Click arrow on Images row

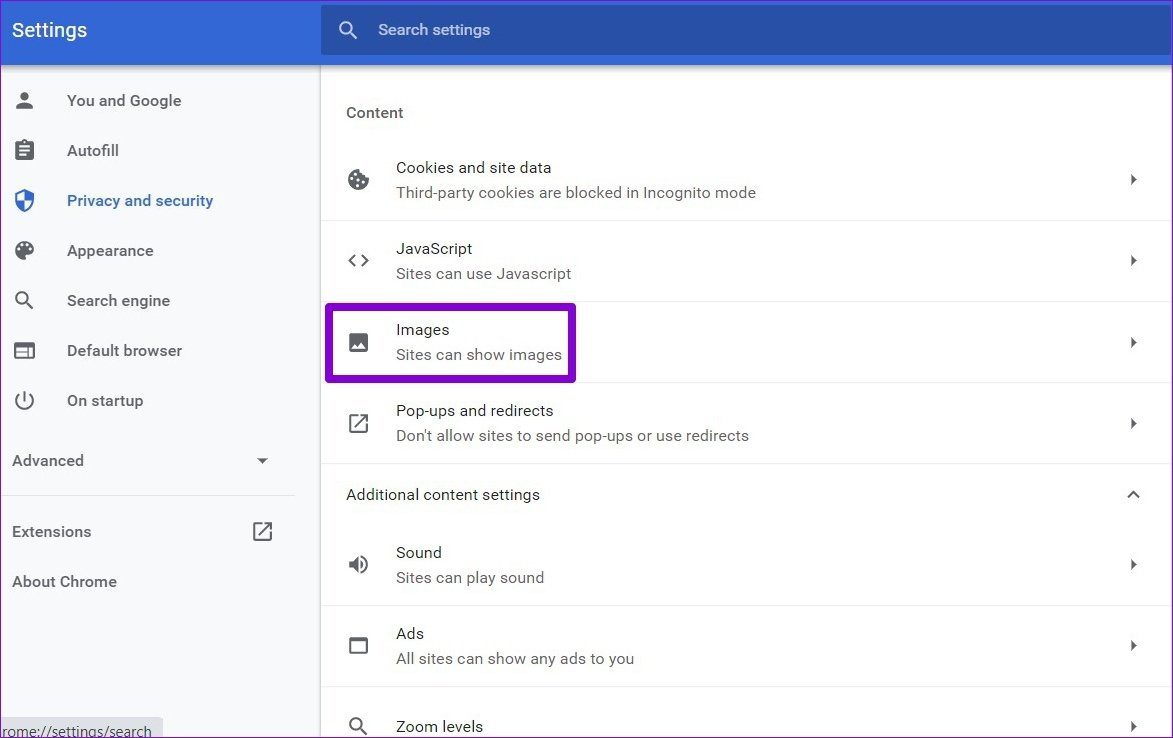(x=1133, y=342)
